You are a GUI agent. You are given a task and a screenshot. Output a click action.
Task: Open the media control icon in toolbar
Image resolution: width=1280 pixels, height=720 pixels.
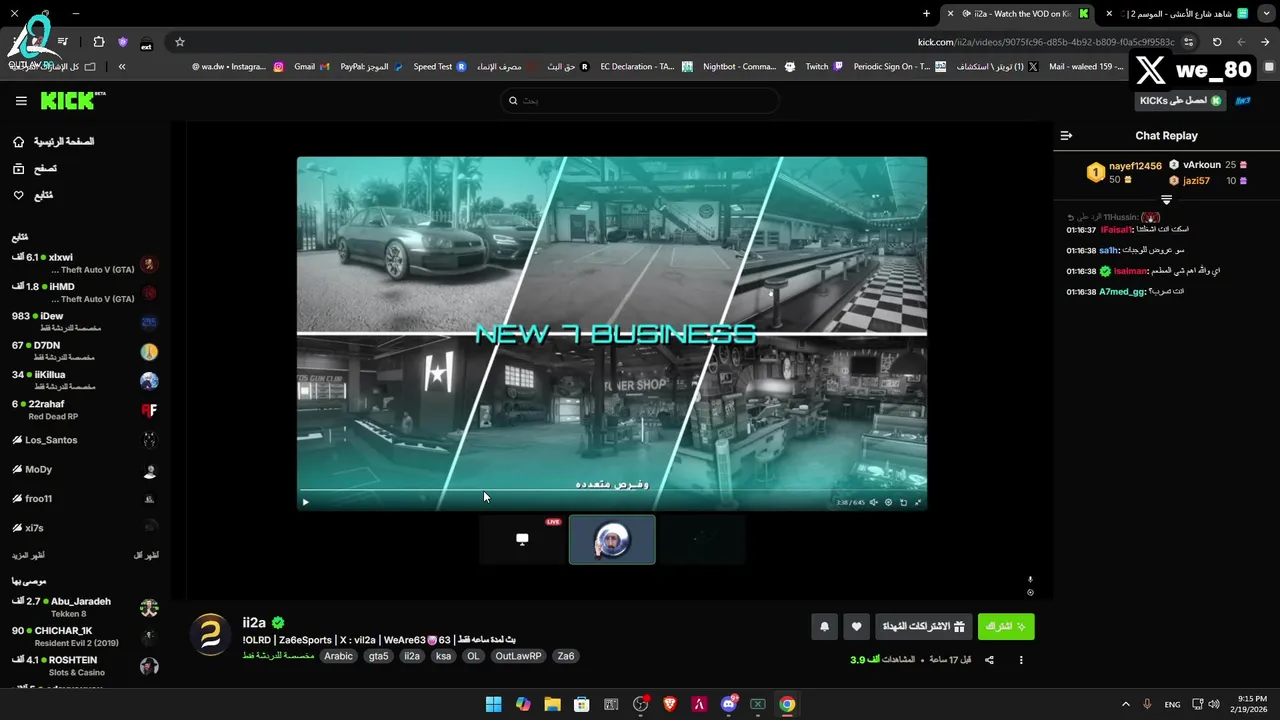pos(63,42)
